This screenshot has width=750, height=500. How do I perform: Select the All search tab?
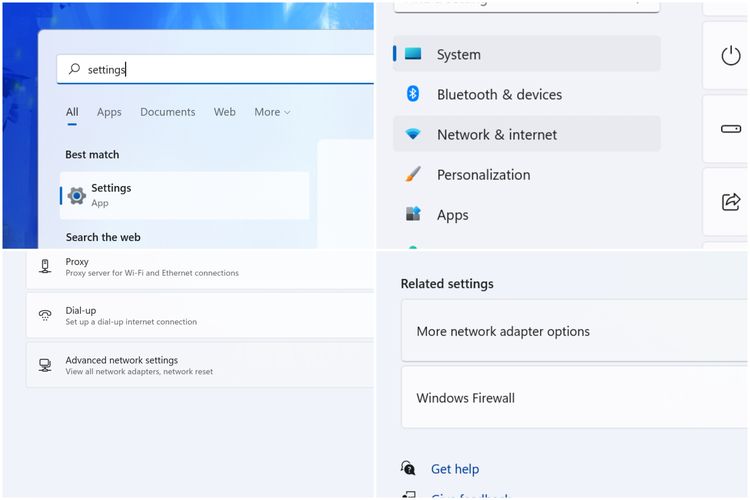pos(72,112)
